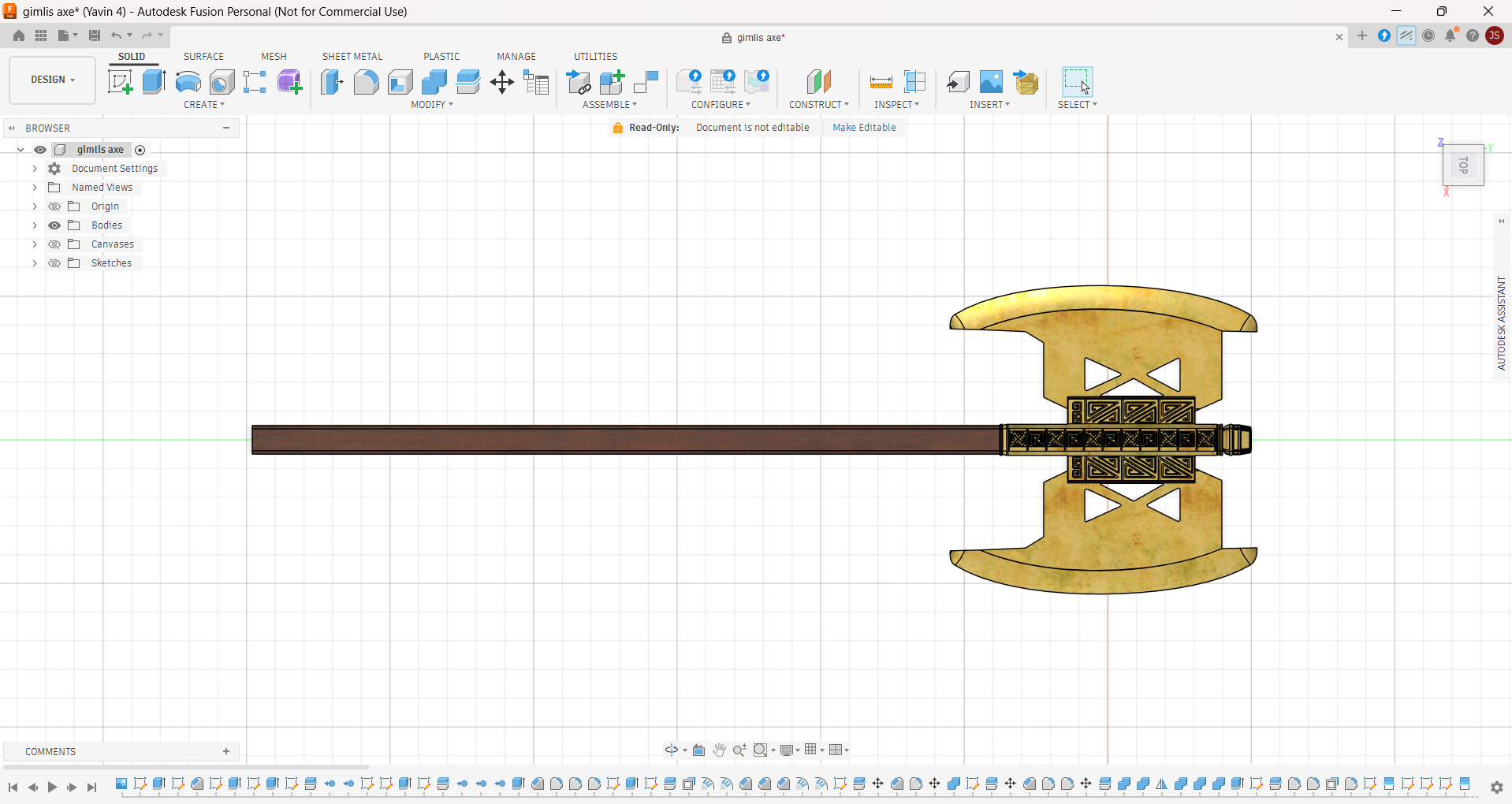Open the DESIGN workspace dropdown
This screenshot has height=804, width=1512.
[x=52, y=80]
